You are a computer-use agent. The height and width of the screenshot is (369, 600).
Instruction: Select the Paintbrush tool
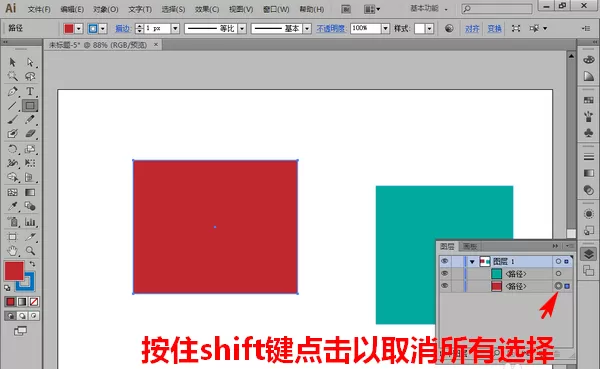12,119
